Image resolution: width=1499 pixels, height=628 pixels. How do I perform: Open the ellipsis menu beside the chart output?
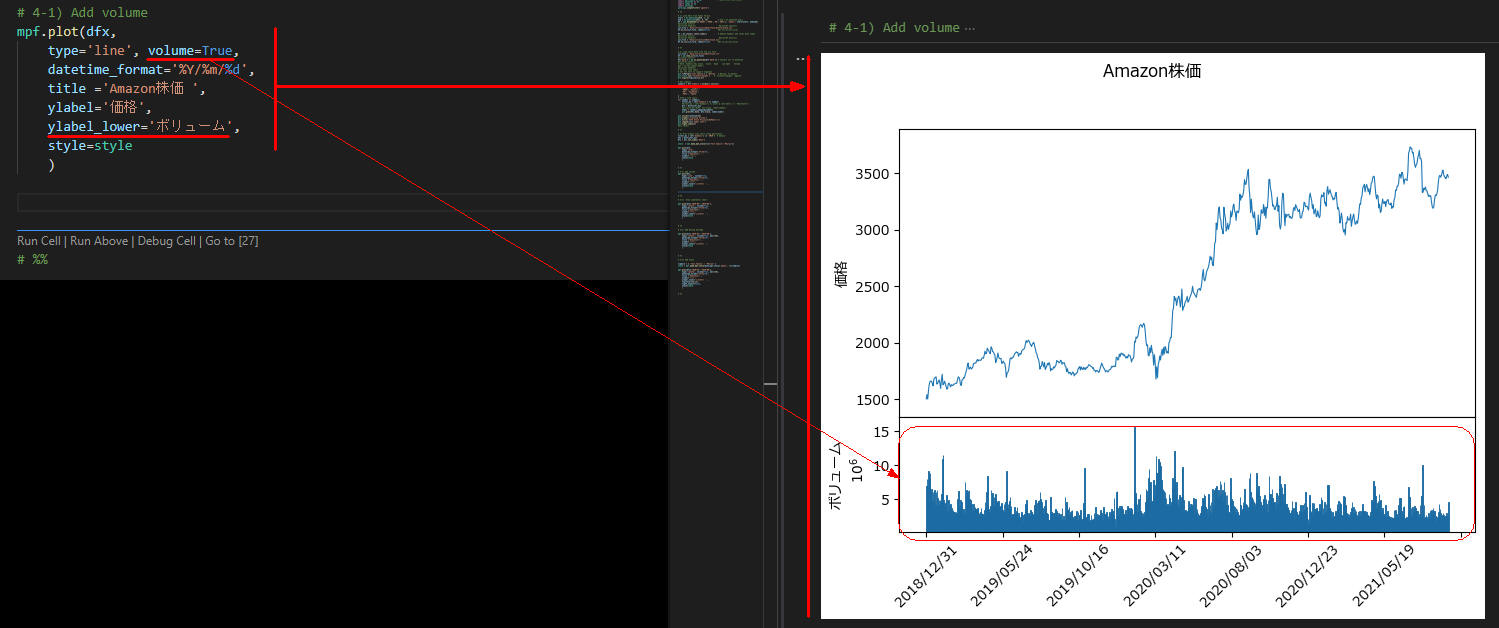tap(799, 59)
